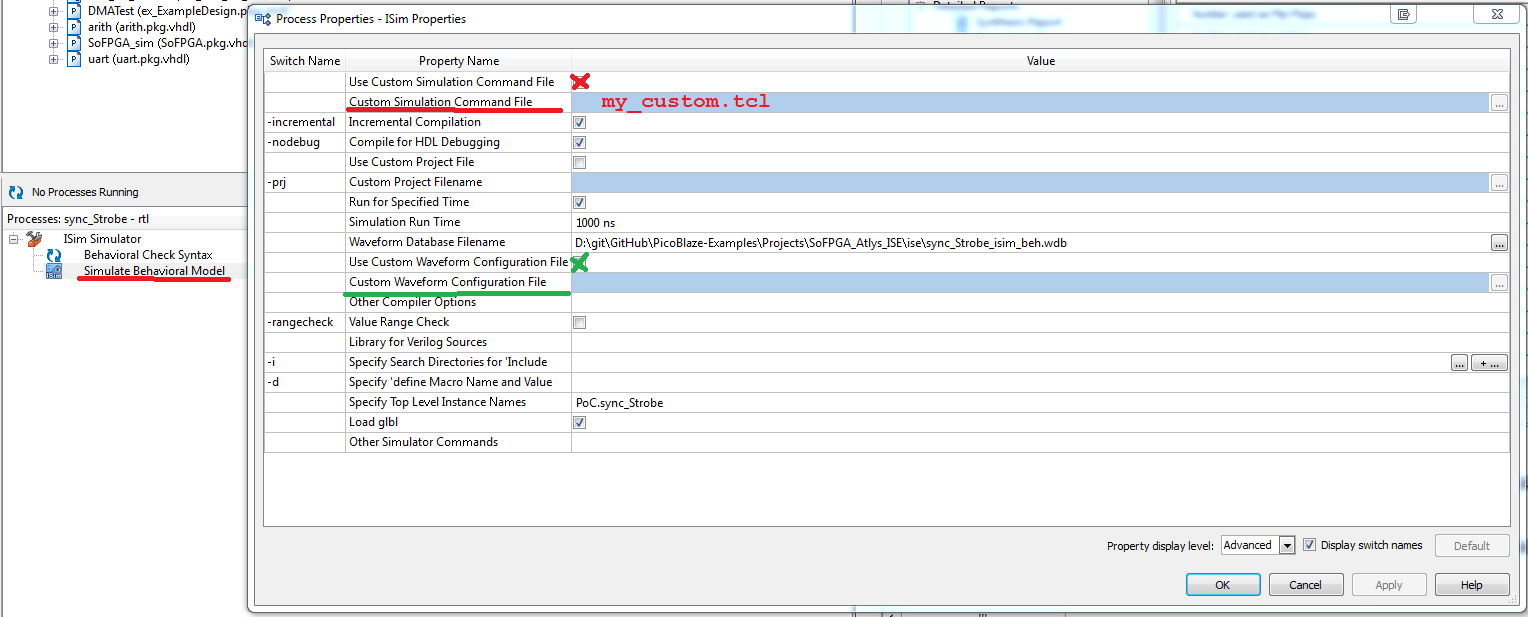
Task: Click the Custom Project Filename value field
Action: [x=1030, y=182]
